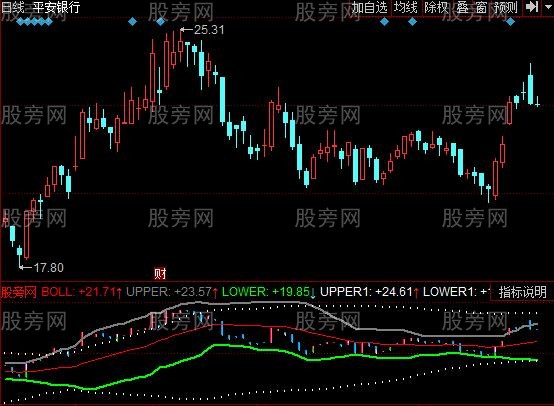
Task: Click the BOLL +21.71 indicator value
Action: pos(82,292)
